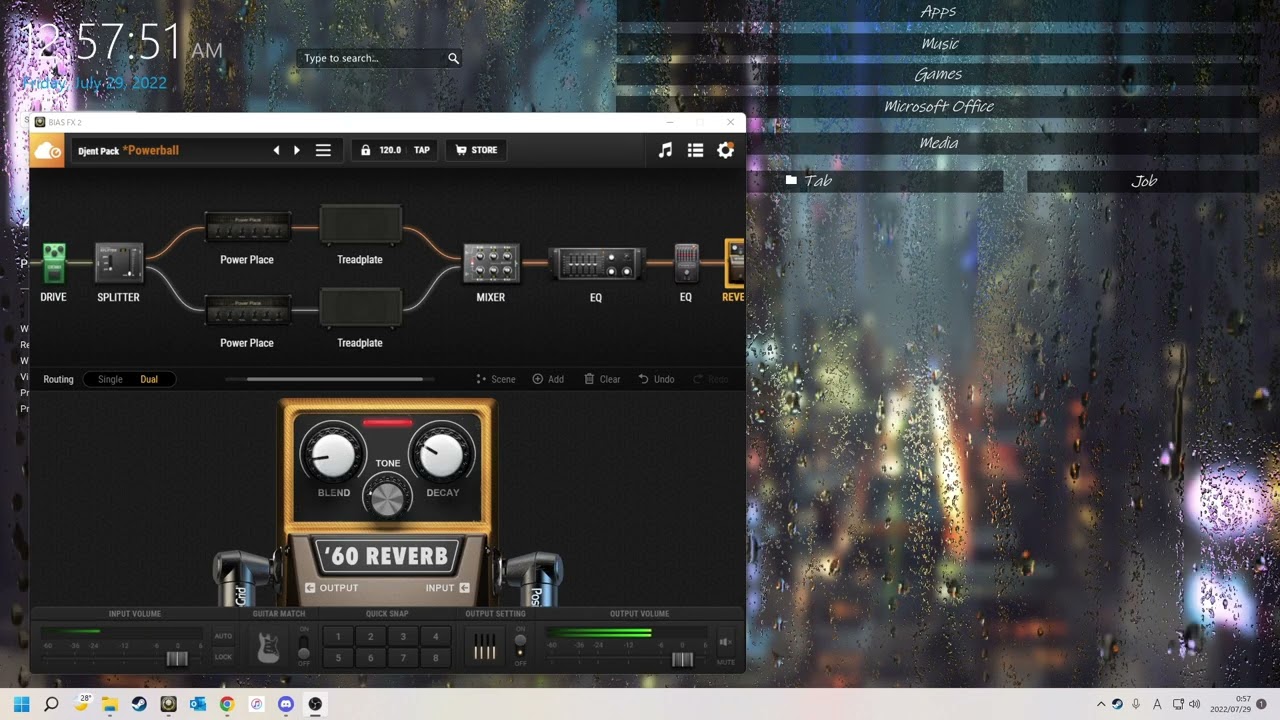Select Quick Snap 8

[x=435, y=658]
